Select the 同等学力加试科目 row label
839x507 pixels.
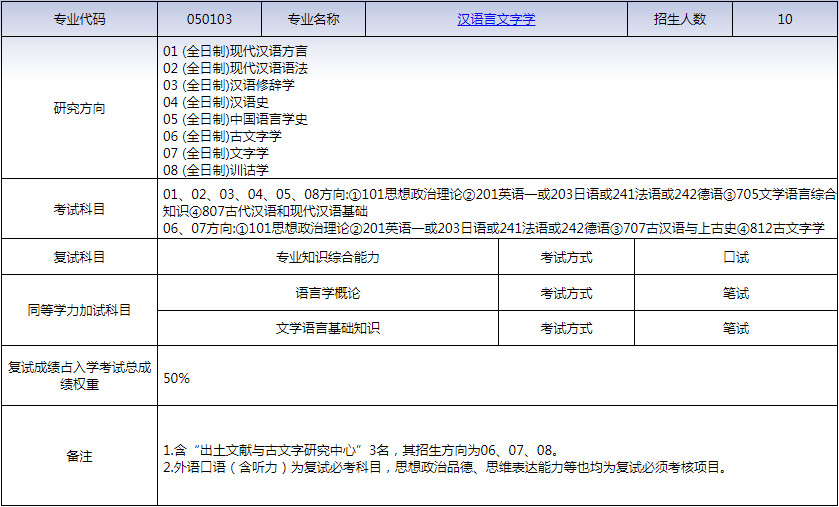pyautogui.click(x=79, y=310)
